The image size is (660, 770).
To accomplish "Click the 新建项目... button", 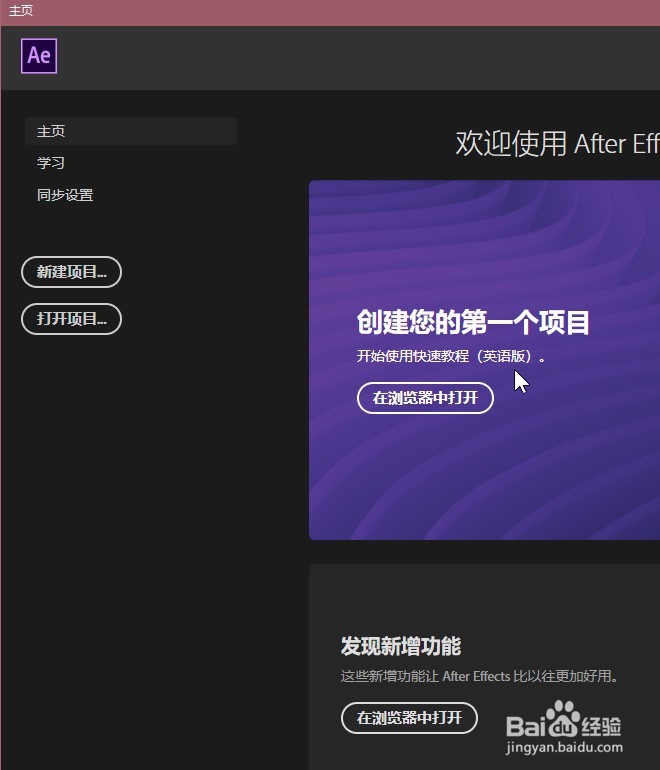I will pos(71,272).
